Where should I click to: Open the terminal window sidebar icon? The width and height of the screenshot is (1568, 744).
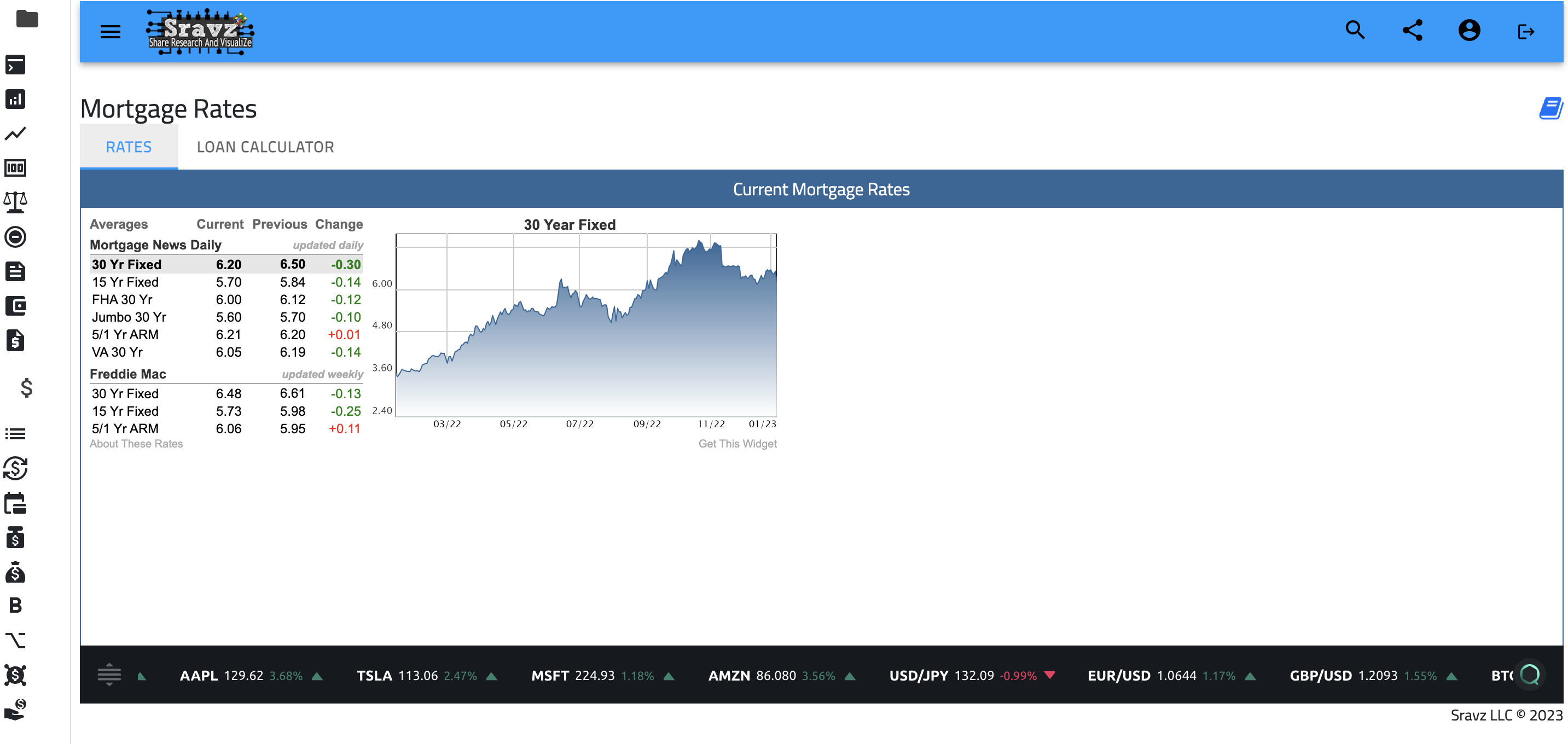pyautogui.click(x=15, y=65)
